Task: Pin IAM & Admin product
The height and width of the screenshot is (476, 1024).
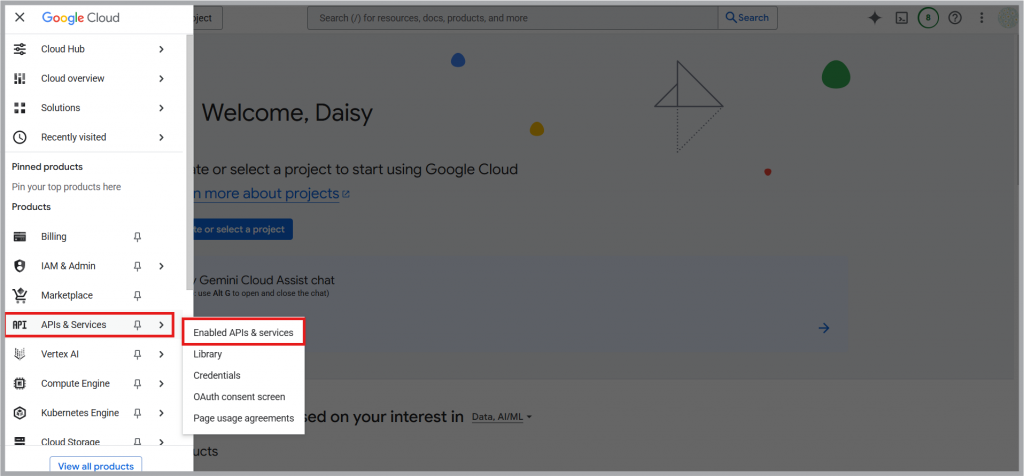Action: point(137,266)
